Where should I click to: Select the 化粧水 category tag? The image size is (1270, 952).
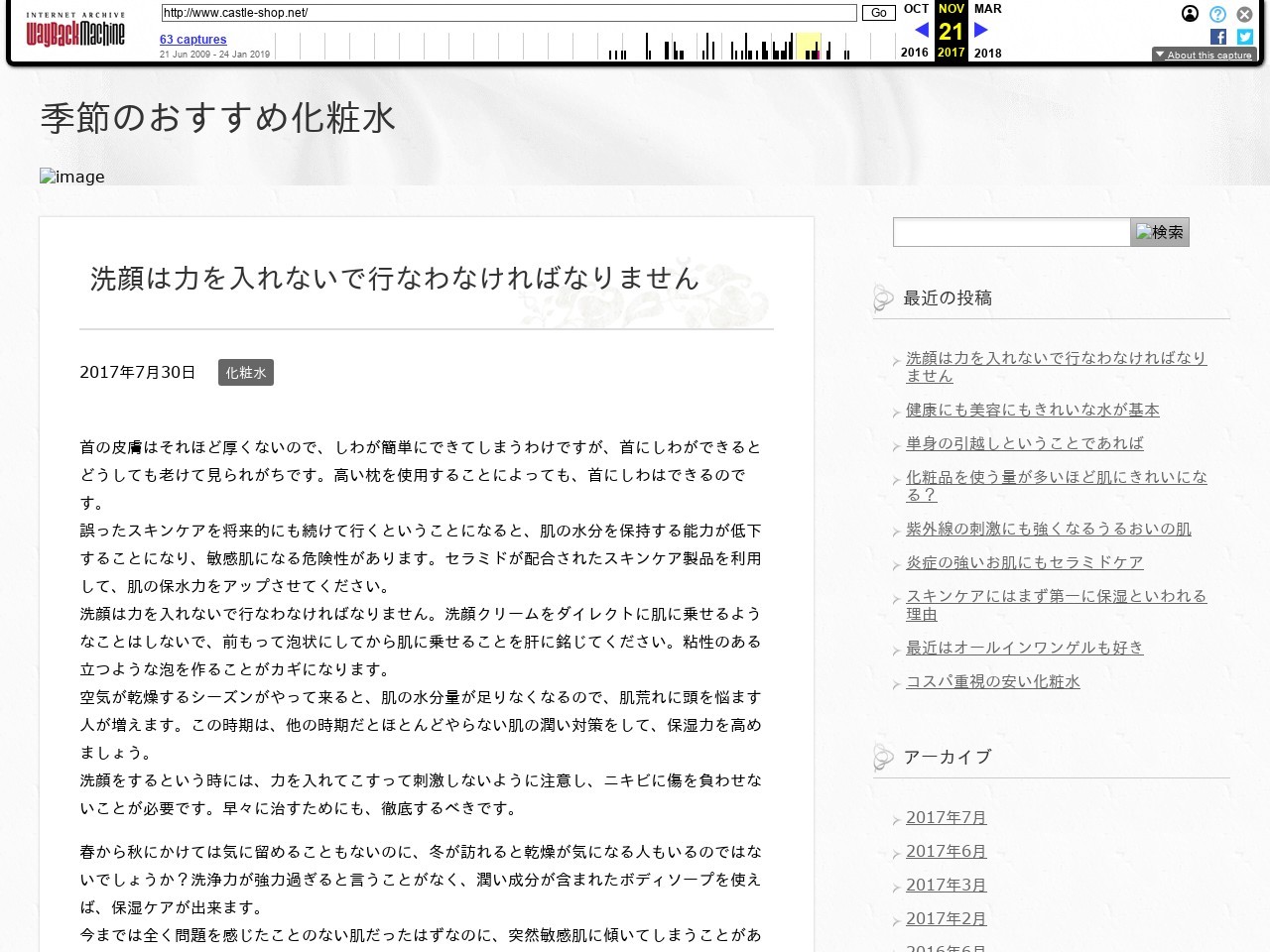click(x=245, y=373)
